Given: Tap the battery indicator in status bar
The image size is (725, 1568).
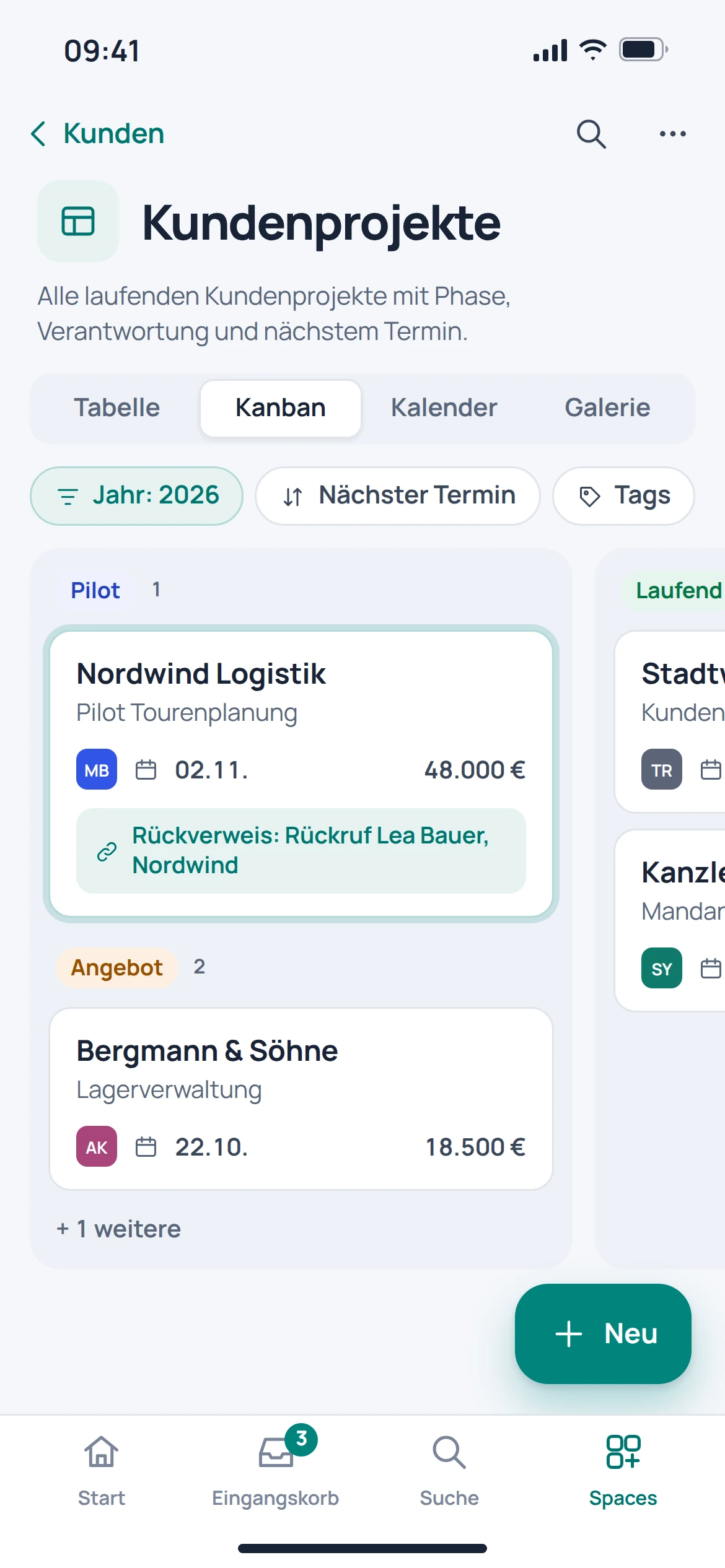Looking at the screenshot, I should (x=644, y=50).
